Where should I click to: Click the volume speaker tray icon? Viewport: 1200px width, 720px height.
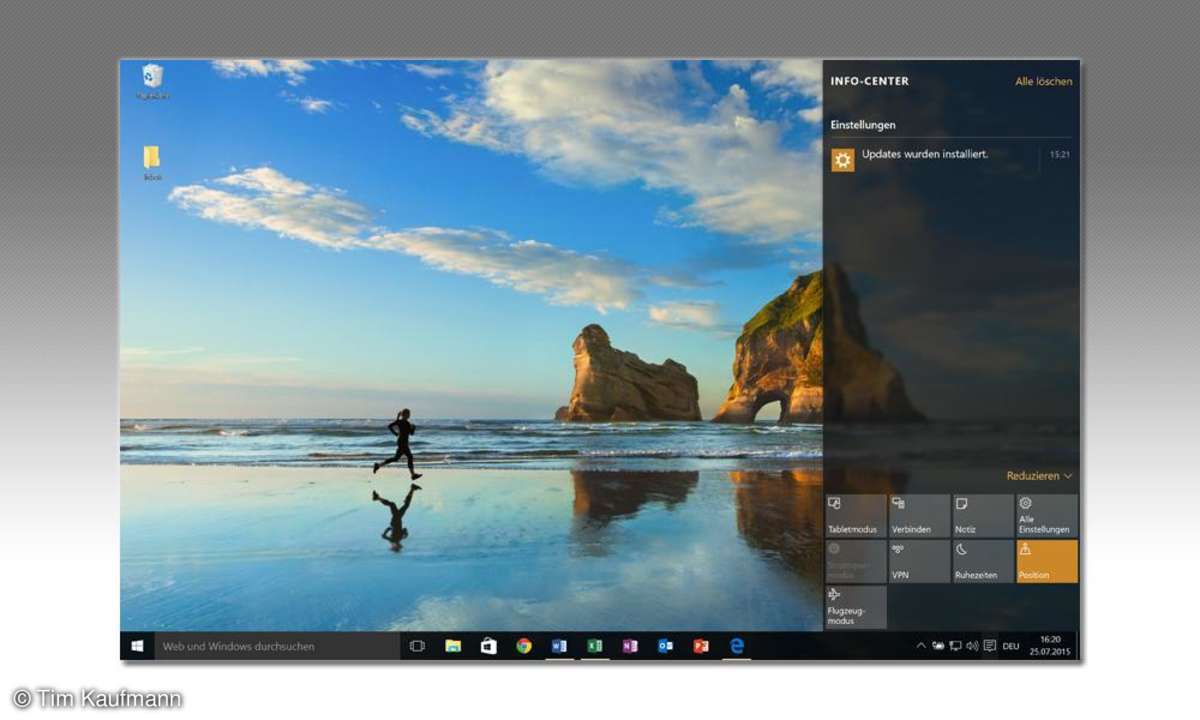point(972,646)
